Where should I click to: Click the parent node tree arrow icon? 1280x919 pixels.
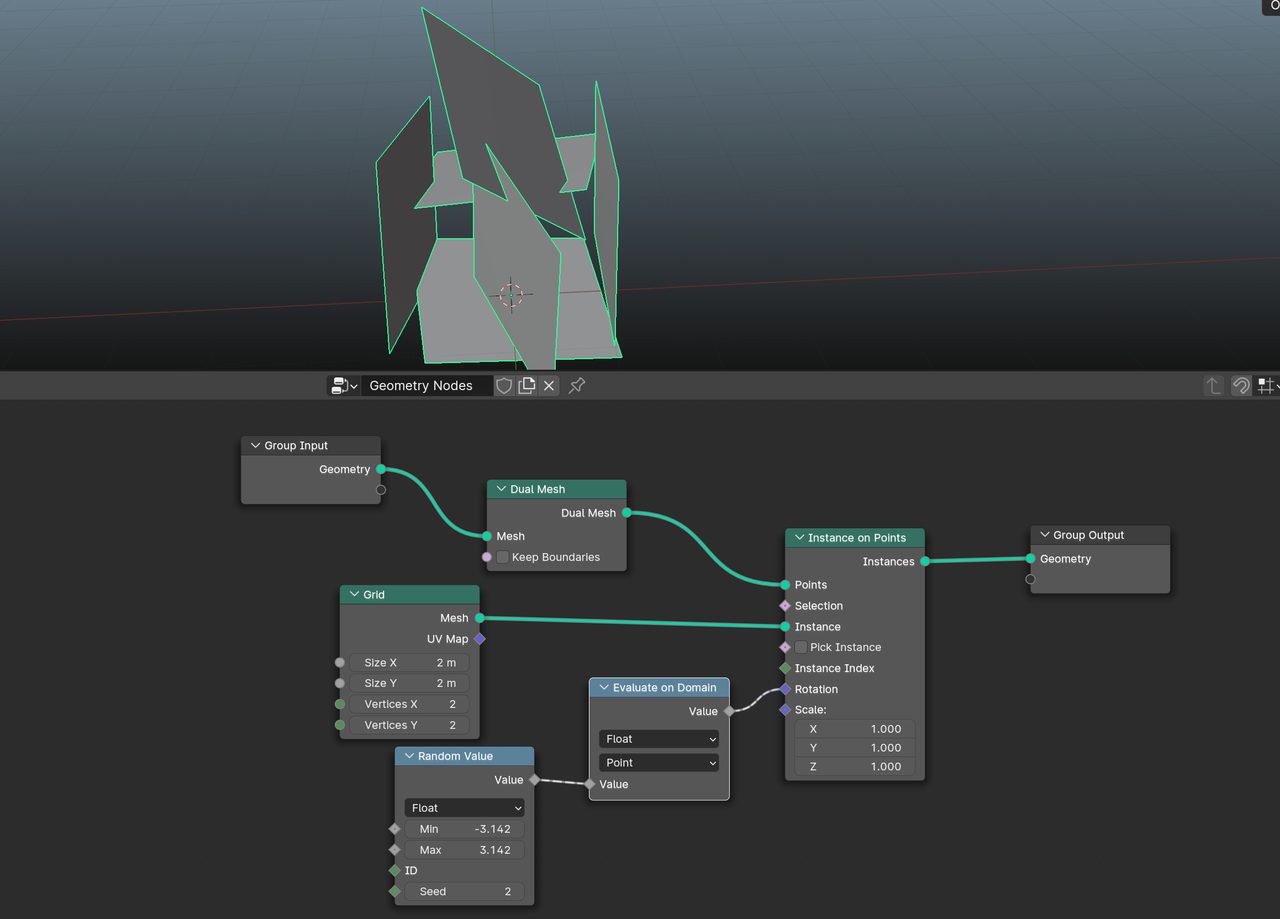1213,386
